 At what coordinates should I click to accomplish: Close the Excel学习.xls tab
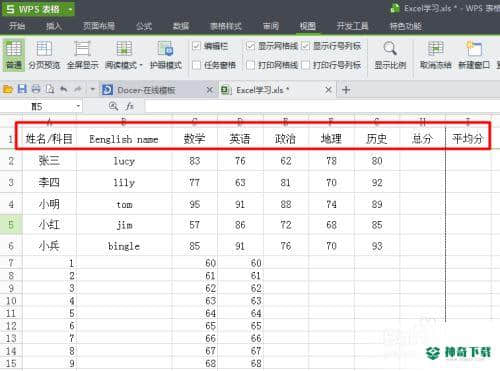[x=328, y=90]
